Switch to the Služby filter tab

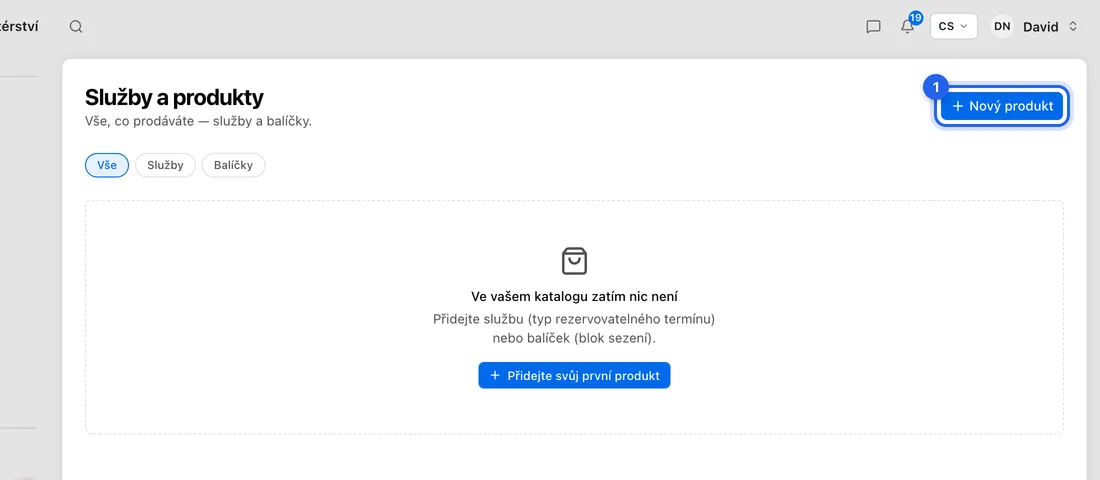(166, 166)
